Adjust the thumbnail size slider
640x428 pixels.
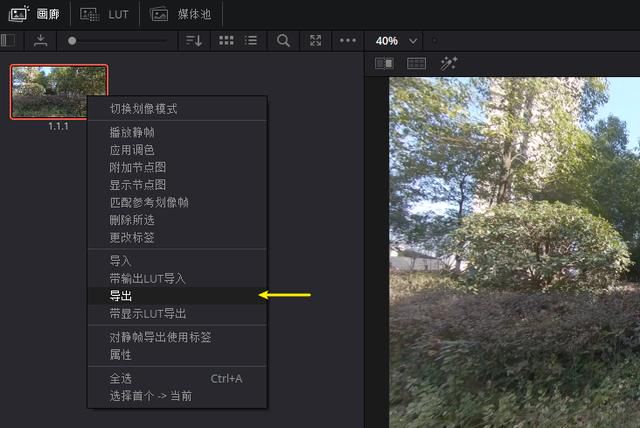tap(118, 41)
